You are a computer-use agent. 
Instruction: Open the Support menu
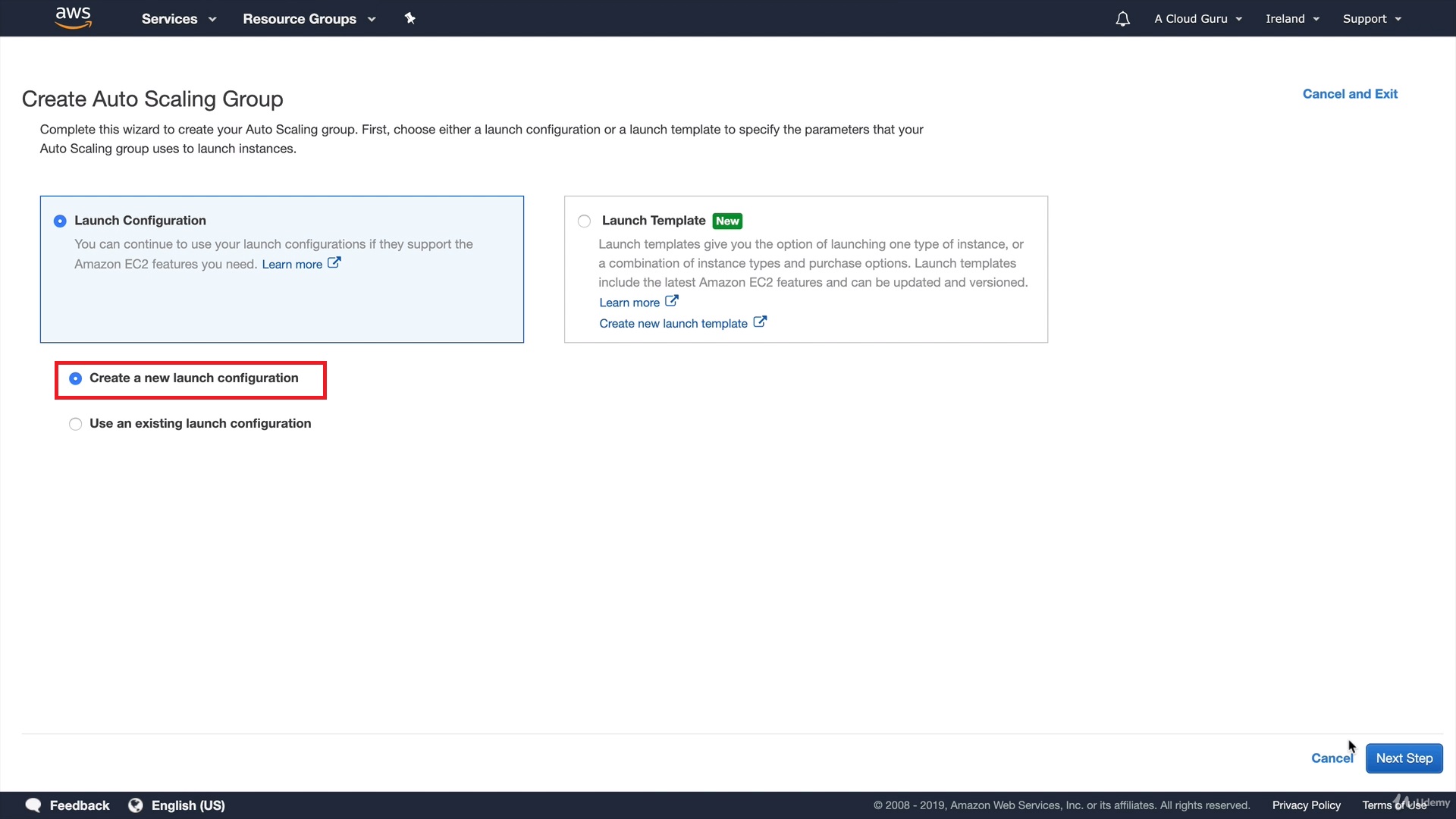coord(1371,19)
